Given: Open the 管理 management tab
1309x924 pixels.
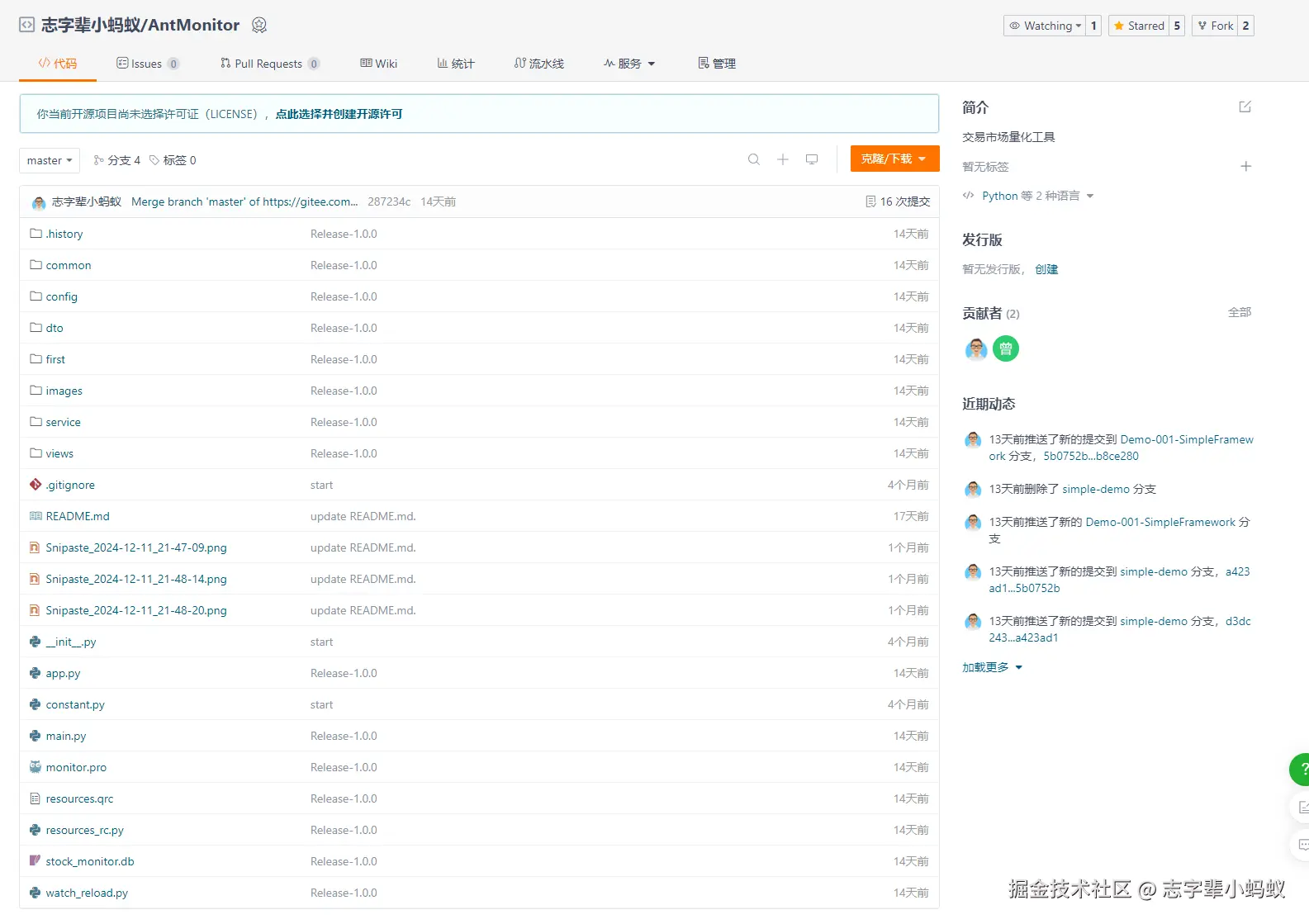Looking at the screenshot, I should (x=717, y=64).
